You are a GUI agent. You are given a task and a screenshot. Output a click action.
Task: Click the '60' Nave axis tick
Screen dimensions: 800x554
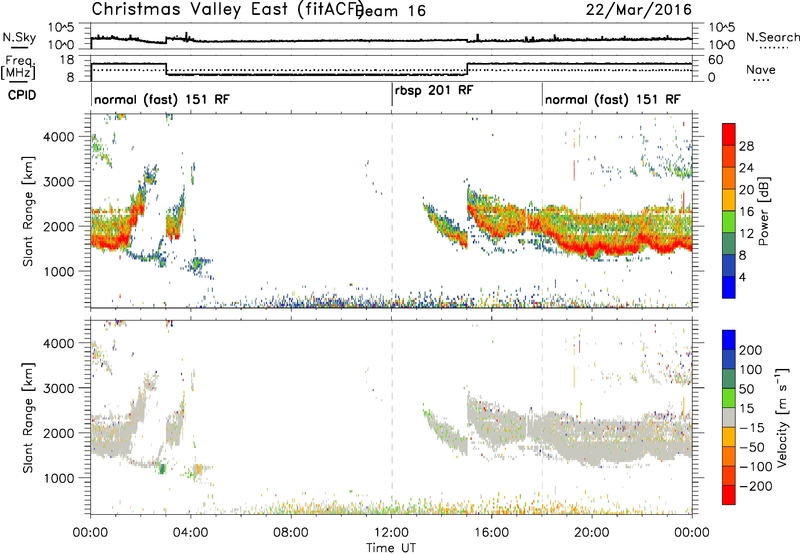(x=716, y=60)
